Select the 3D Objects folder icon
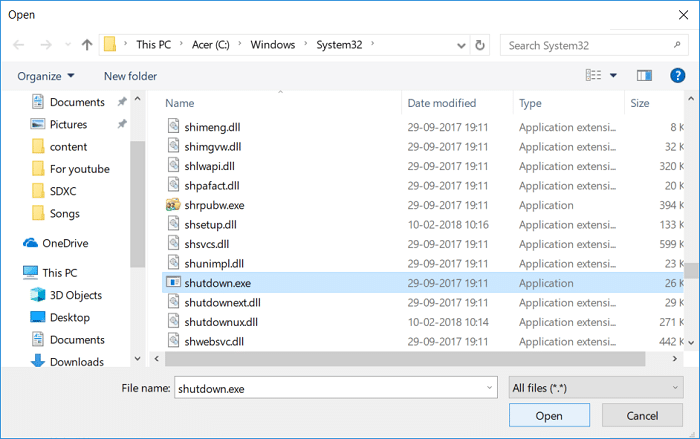 click(x=38, y=295)
